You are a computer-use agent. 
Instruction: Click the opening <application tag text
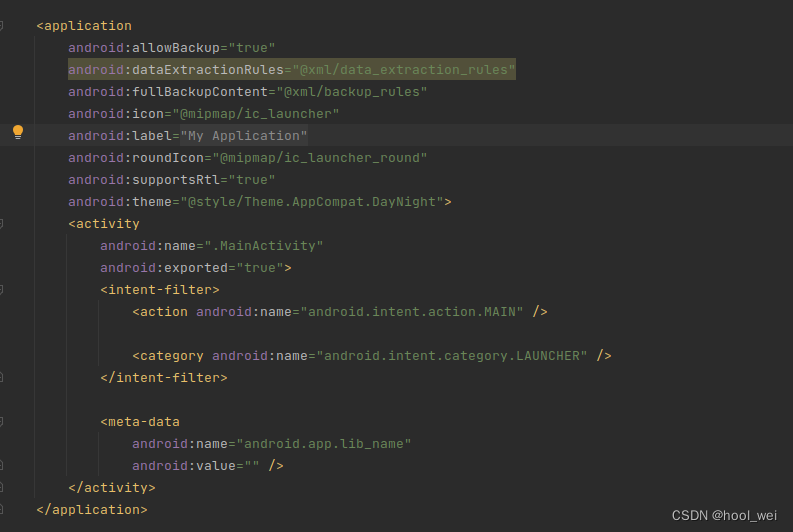point(84,26)
